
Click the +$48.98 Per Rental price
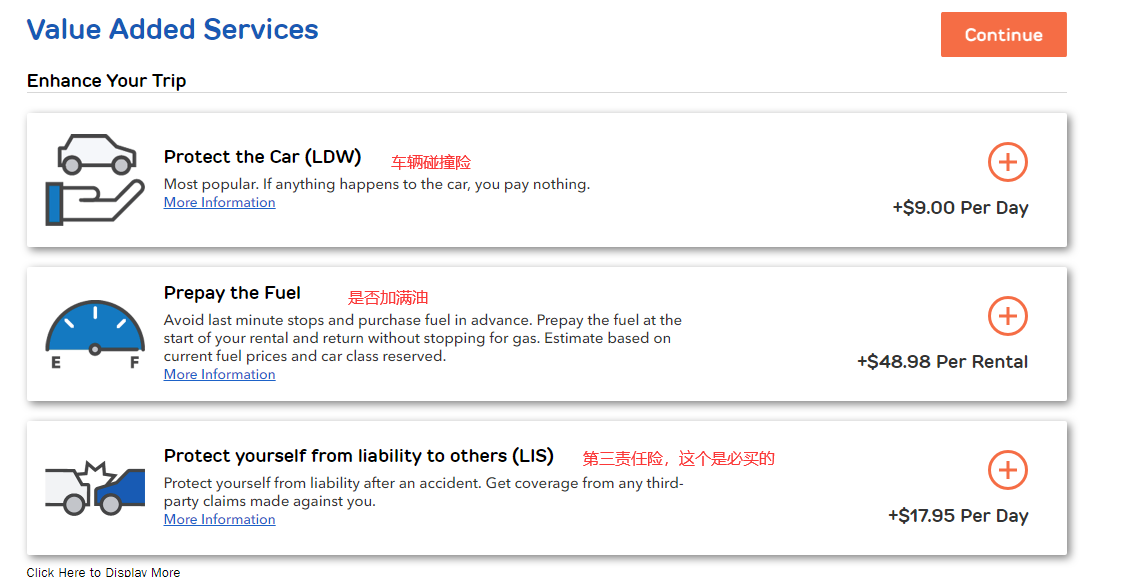pyautogui.click(x=942, y=362)
